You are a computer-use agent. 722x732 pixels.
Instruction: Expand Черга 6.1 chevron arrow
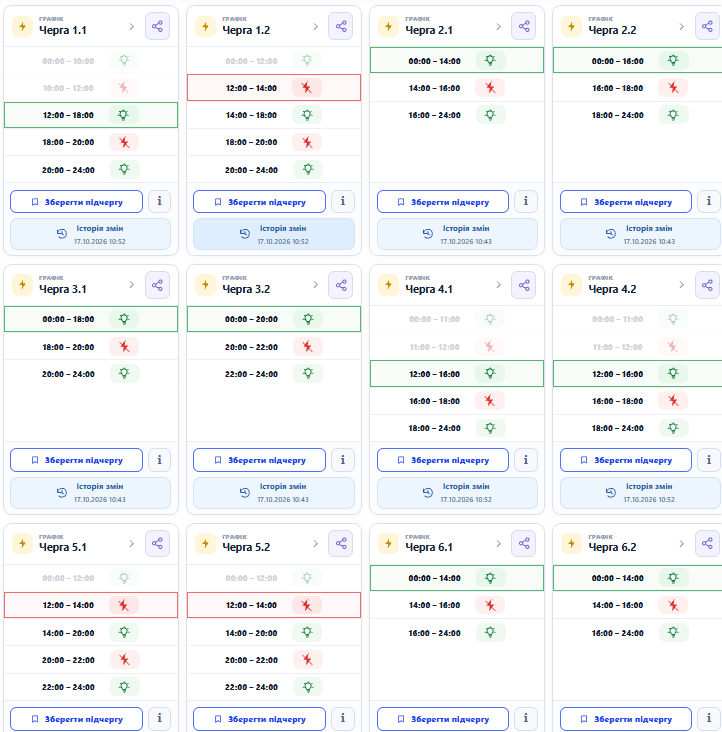(498, 543)
